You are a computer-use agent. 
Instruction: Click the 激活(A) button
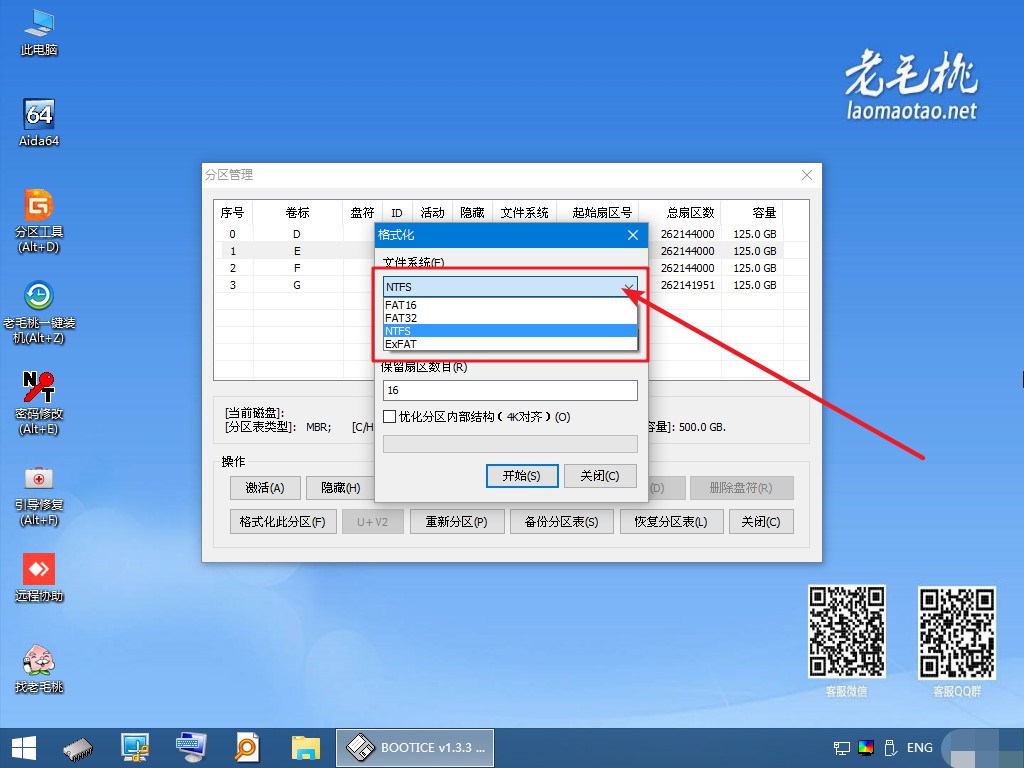point(264,488)
